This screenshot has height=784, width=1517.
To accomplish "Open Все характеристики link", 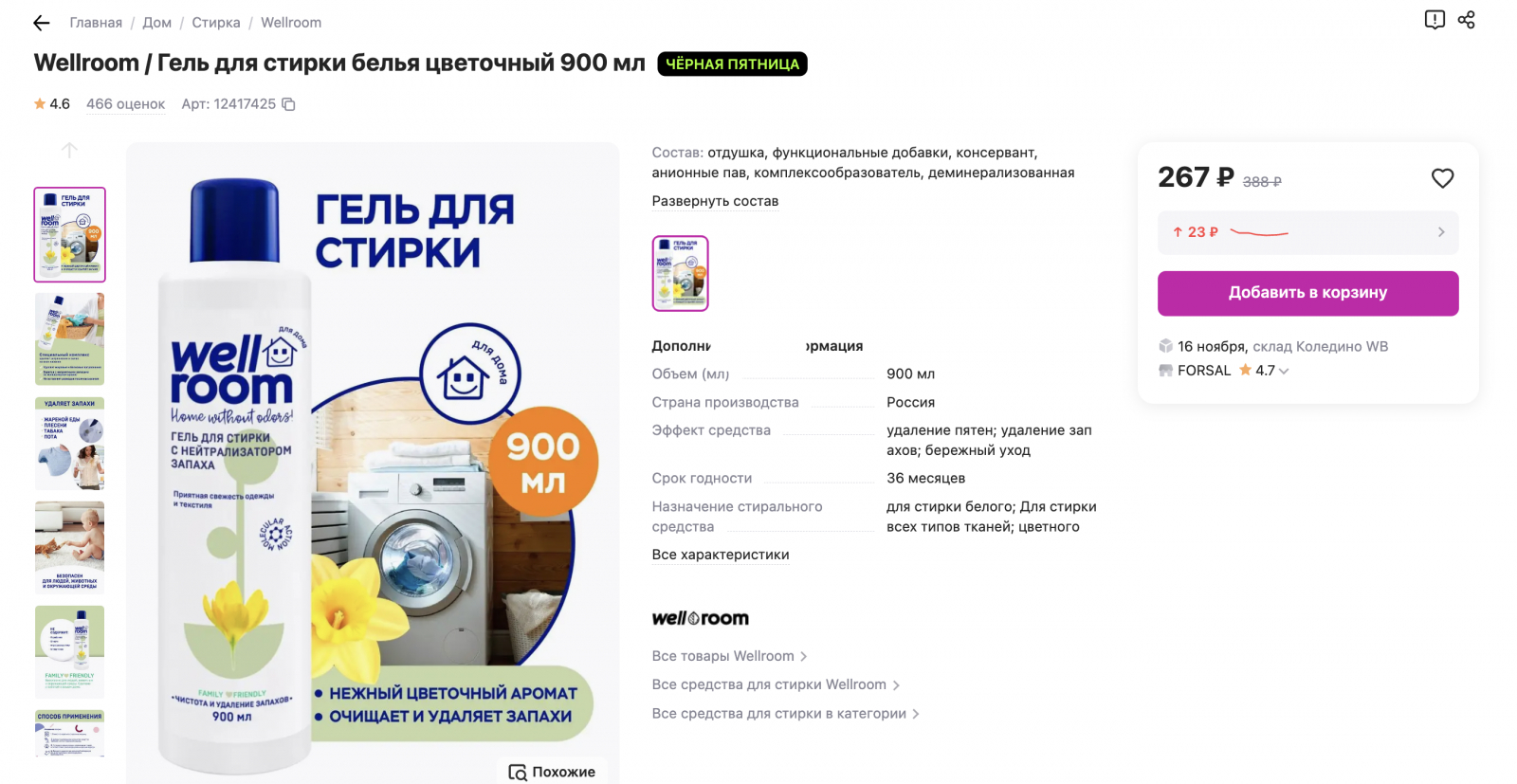I will 721,555.
